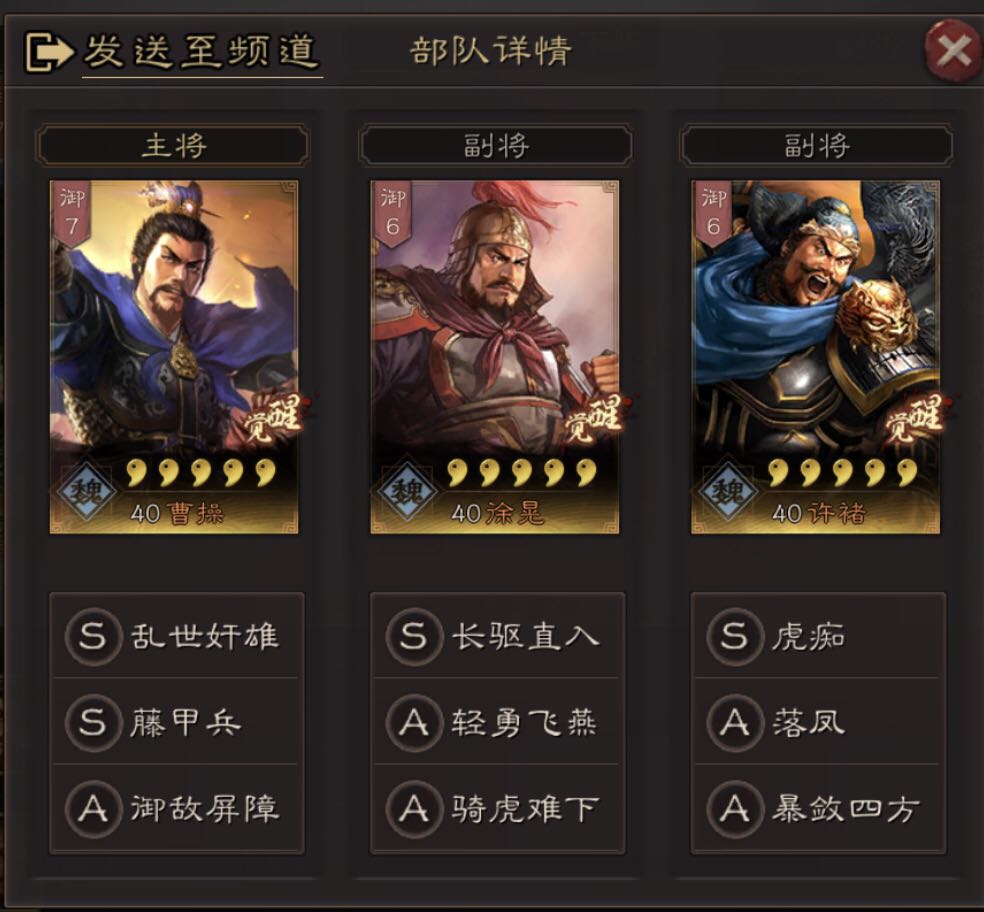Select the 暴敛四方 skill
This screenshot has height=912, width=984.
(818, 808)
